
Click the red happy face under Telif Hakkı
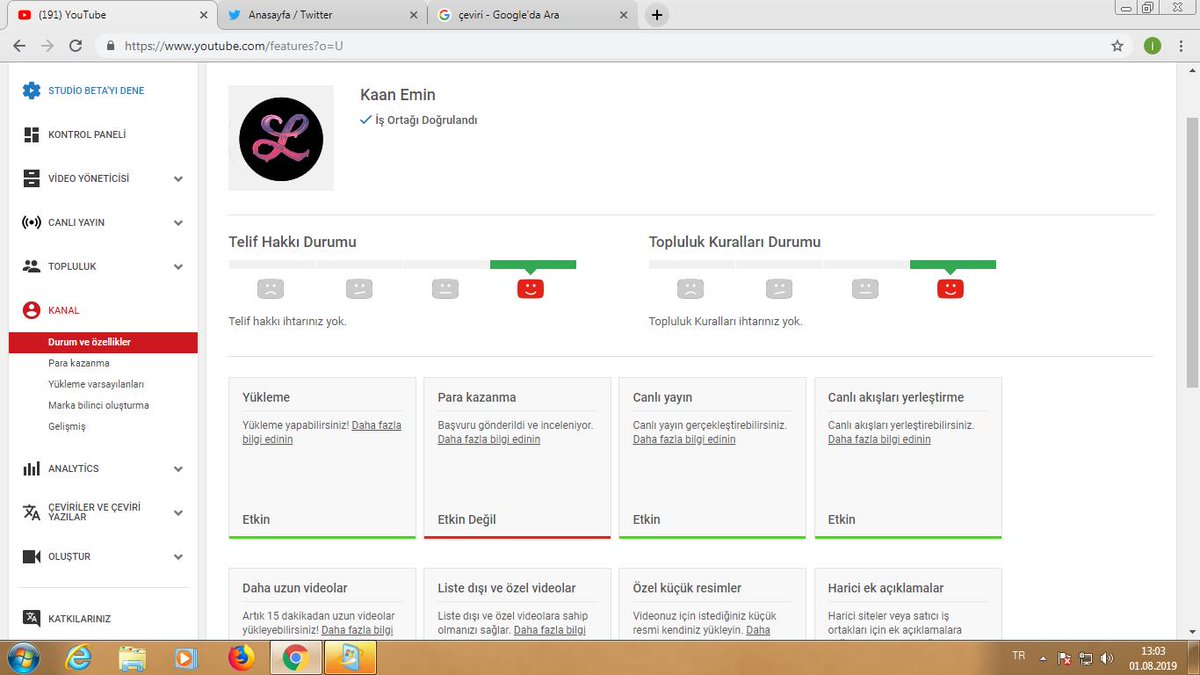[x=530, y=289]
